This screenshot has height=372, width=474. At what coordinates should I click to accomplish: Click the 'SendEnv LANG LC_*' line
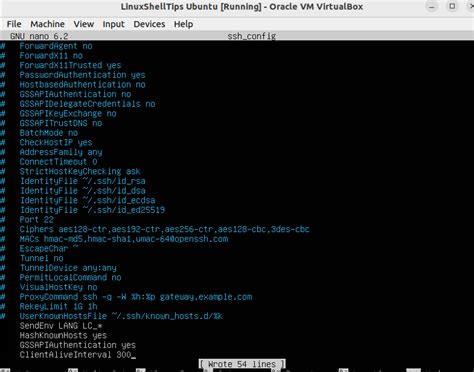tap(61, 326)
